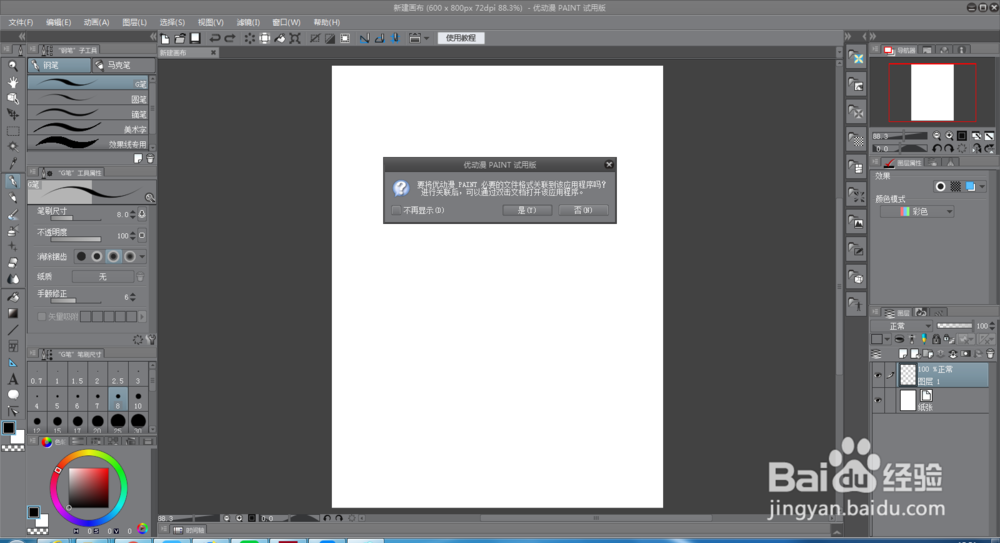Viewport: 1000px width, 543px height.
Task: Select the Gradient tool
Action: point(13,313)
